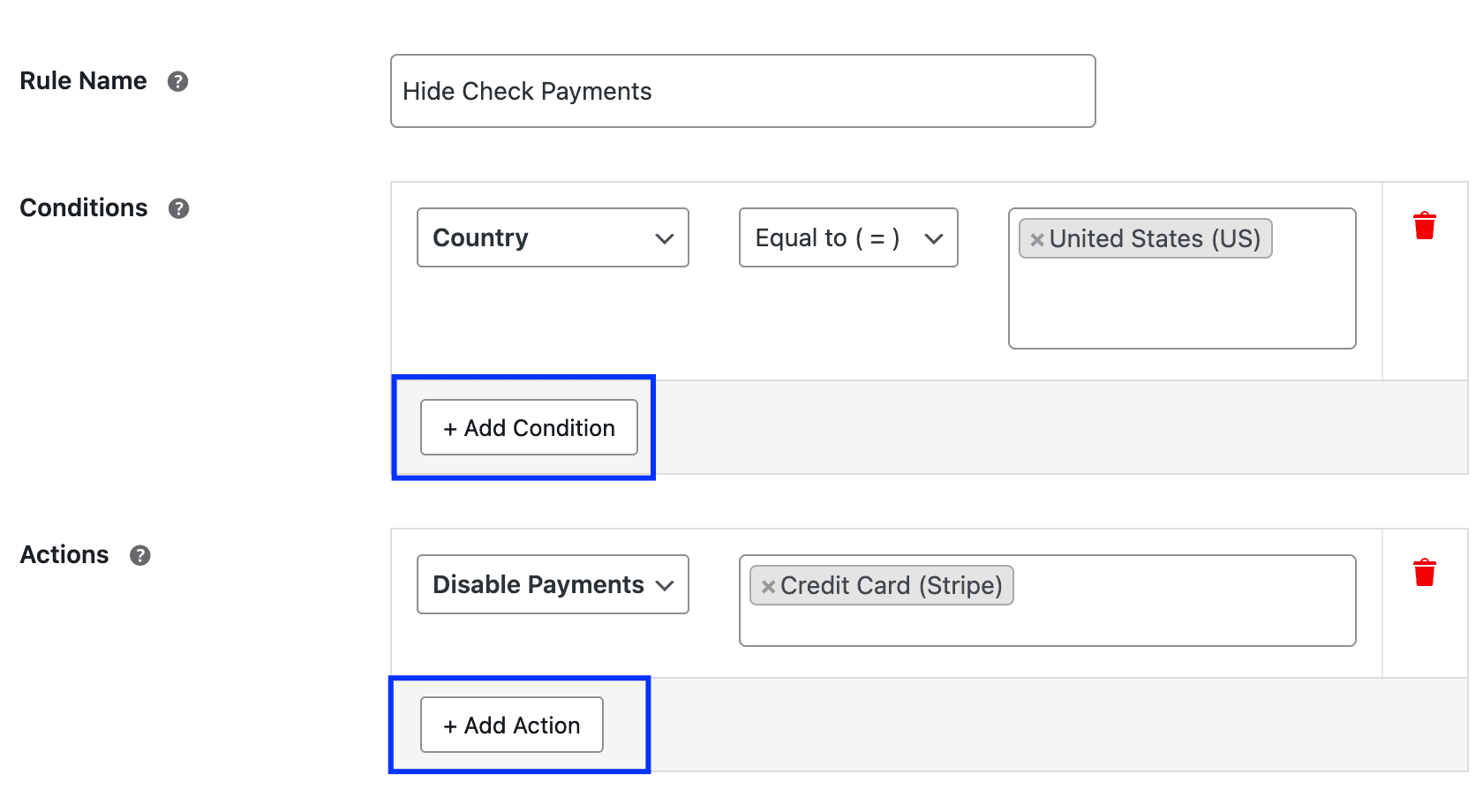Click the Hide Check Payments rule name text
Image resolution: width=1483 pixels, height=812 pixels.
click(x=527, y=91)
